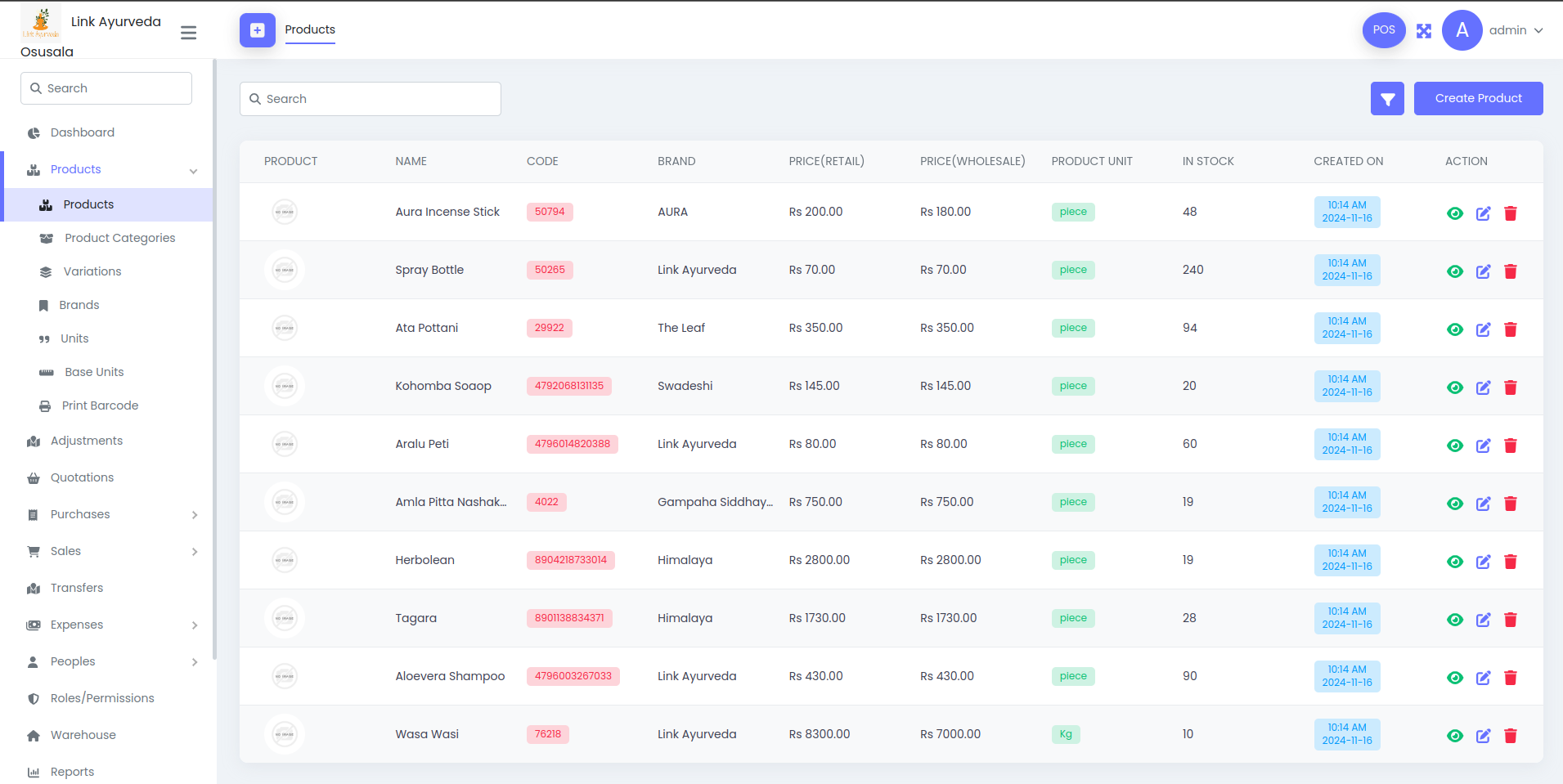Delete the Ata Pottani product

click(x=1511, y=329)
